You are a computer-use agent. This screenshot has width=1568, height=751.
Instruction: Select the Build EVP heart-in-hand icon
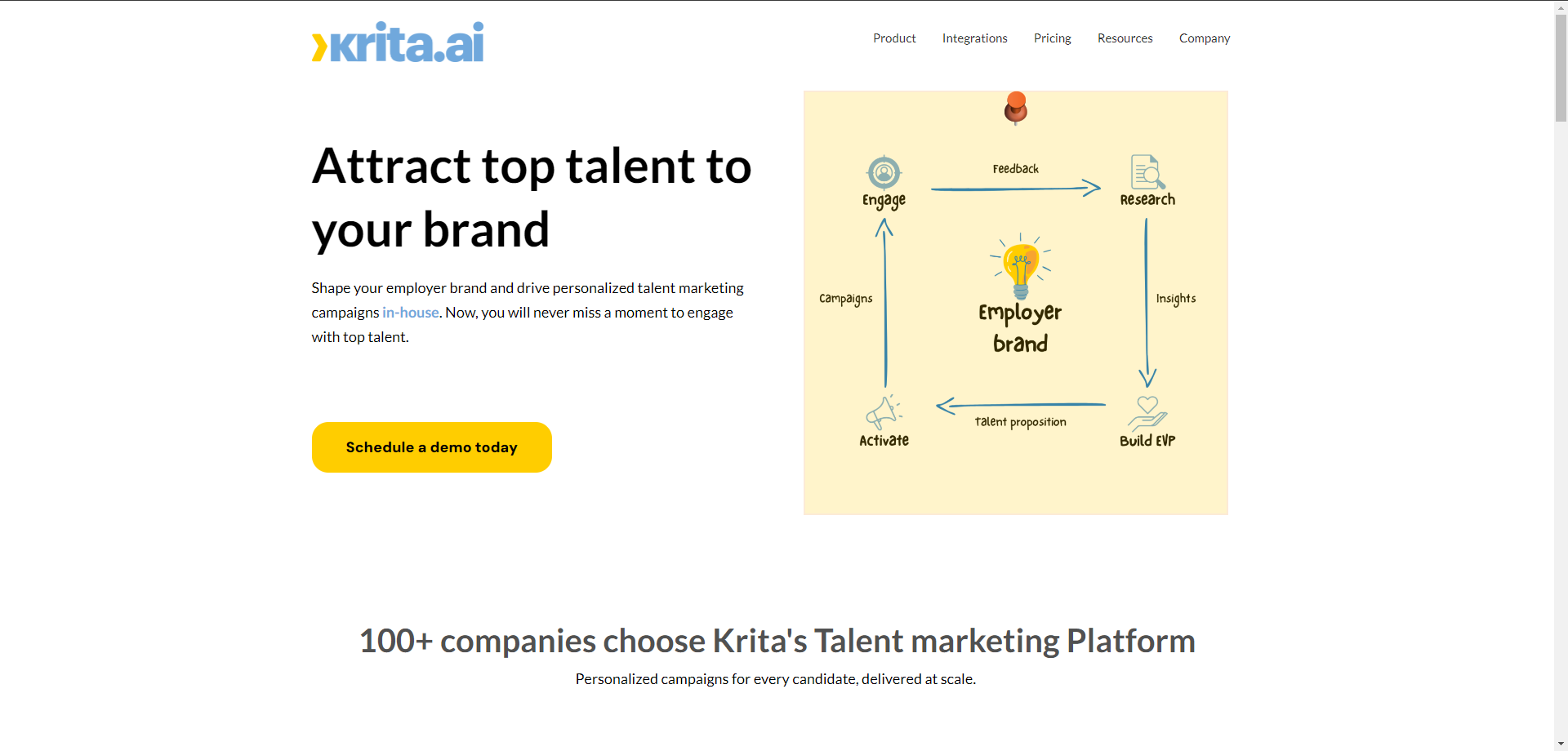[x=1147, y=412]
